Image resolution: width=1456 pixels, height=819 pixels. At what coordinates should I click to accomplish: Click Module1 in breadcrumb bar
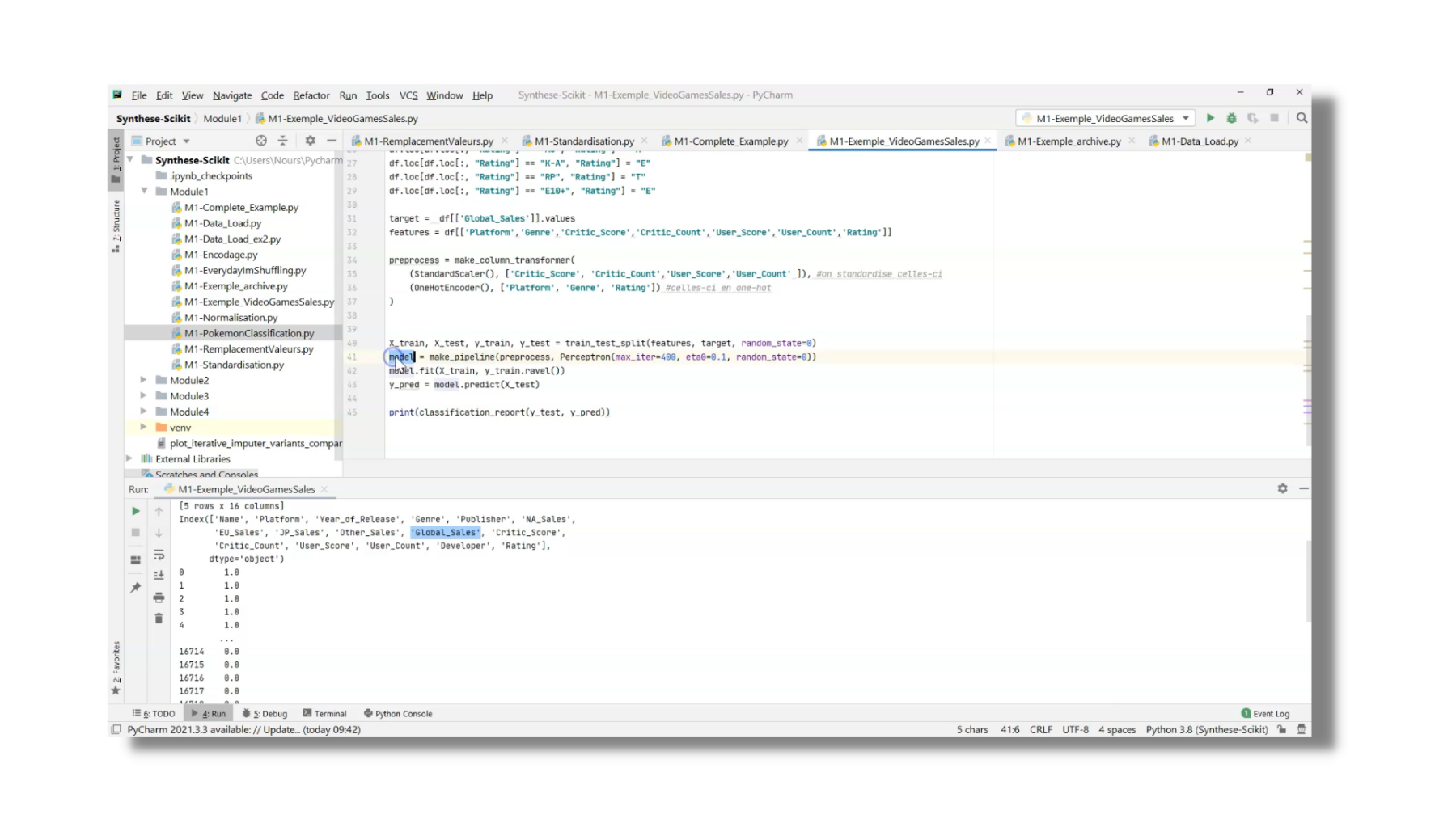(x=222, y=118)
